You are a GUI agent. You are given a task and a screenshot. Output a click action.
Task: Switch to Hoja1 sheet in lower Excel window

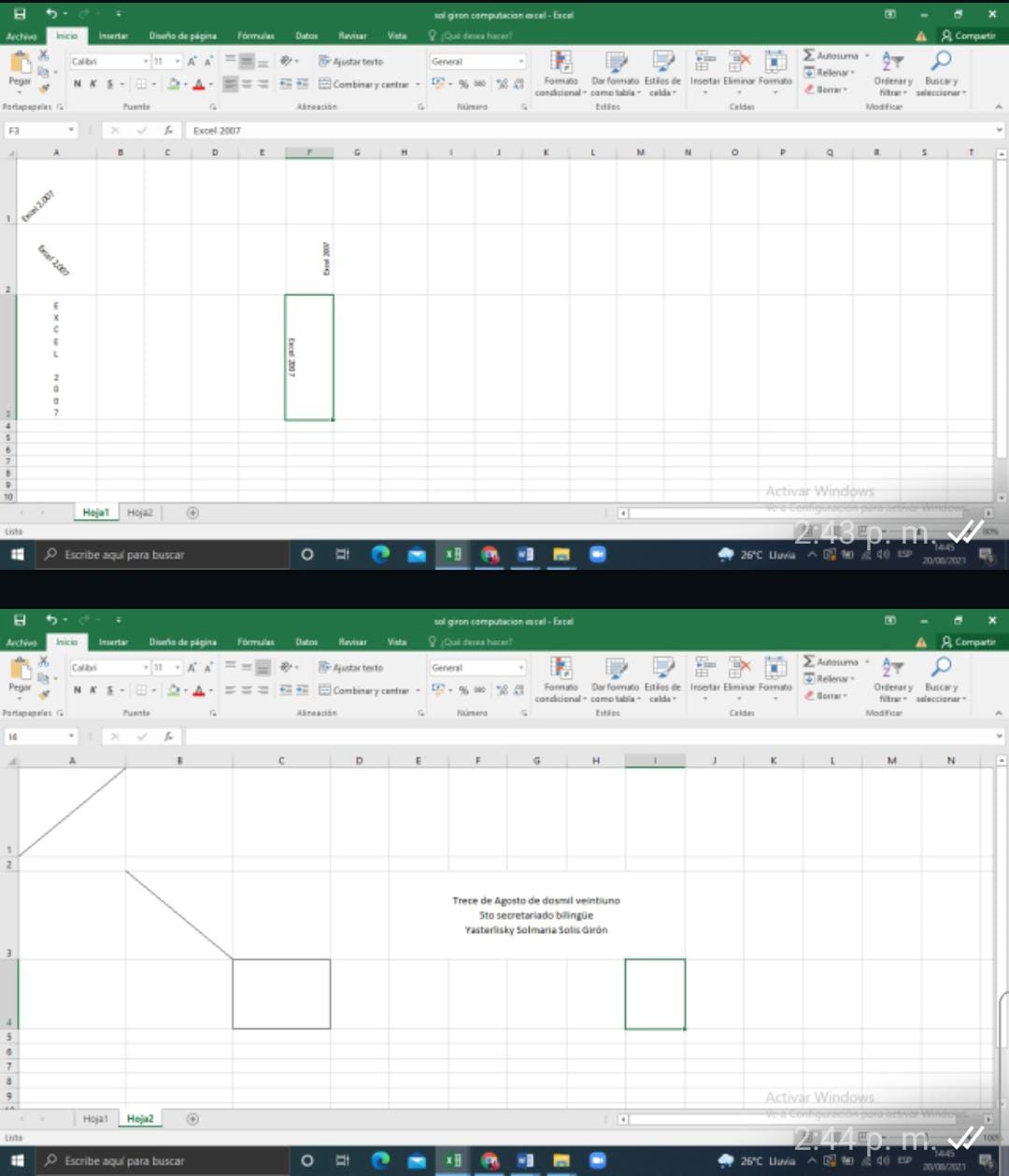click(95, 1119)
